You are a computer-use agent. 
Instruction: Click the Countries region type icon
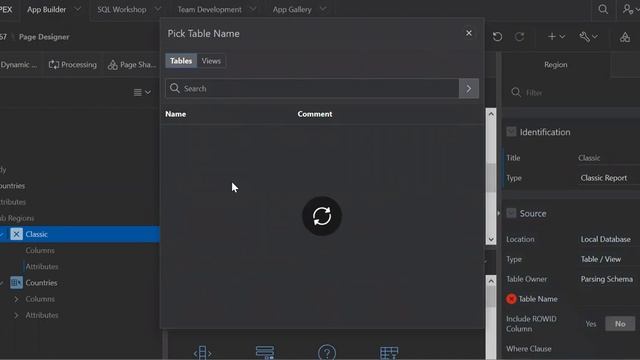click(16, 283)
